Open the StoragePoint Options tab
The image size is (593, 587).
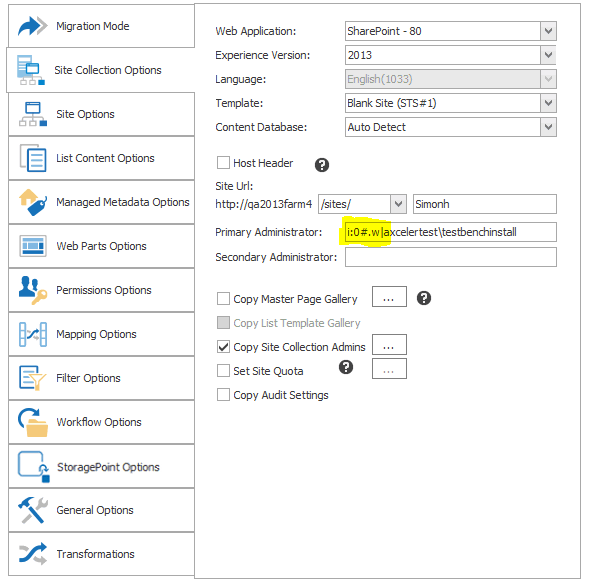(x=101, y=467)
